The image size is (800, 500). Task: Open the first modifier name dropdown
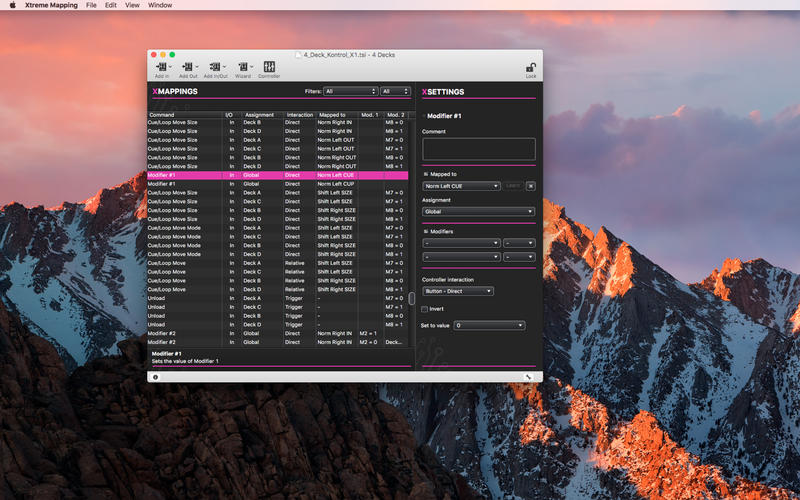pyautogui.click(x=461, y=243)
